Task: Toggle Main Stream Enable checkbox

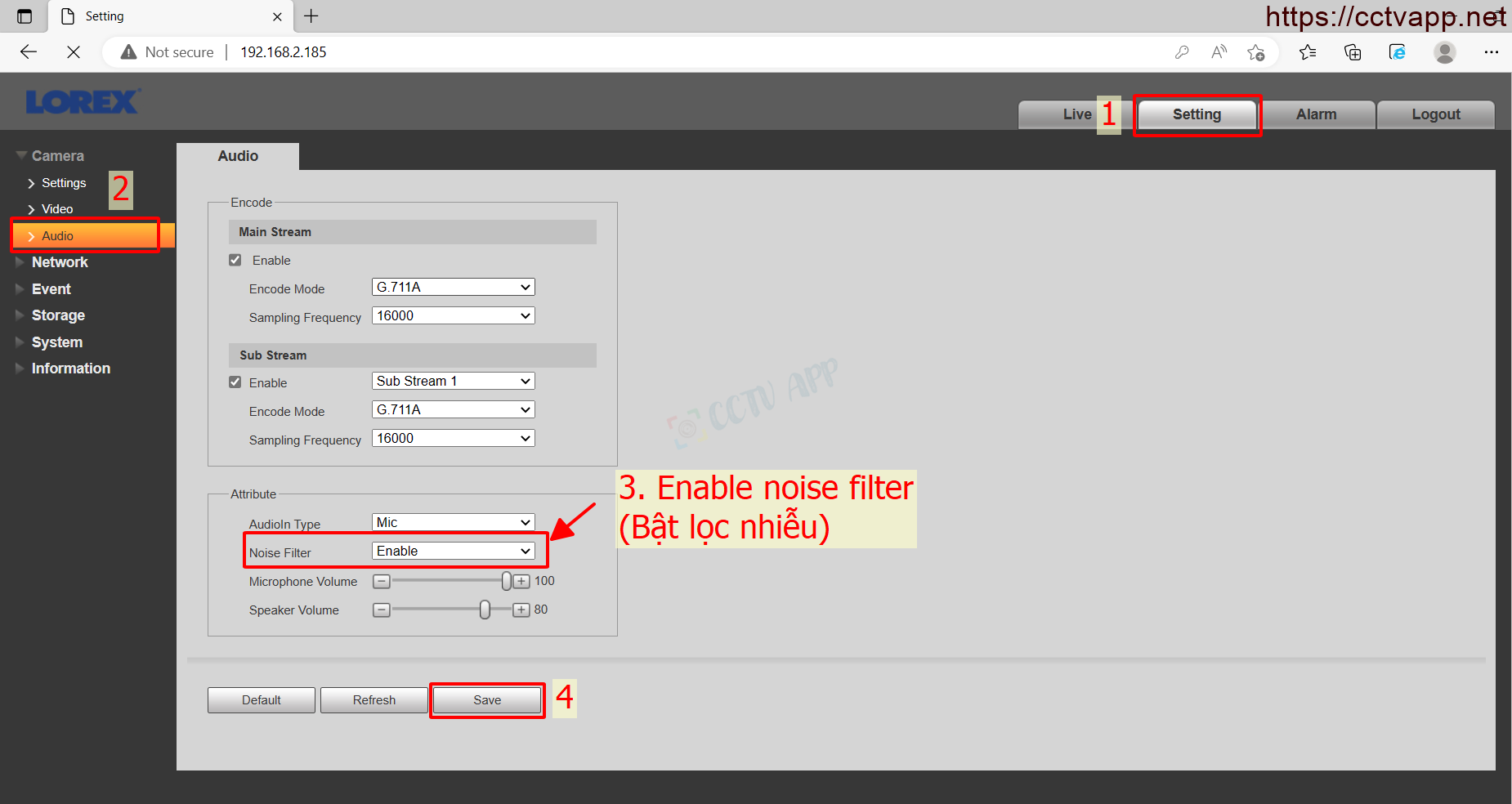Action: 235,260
